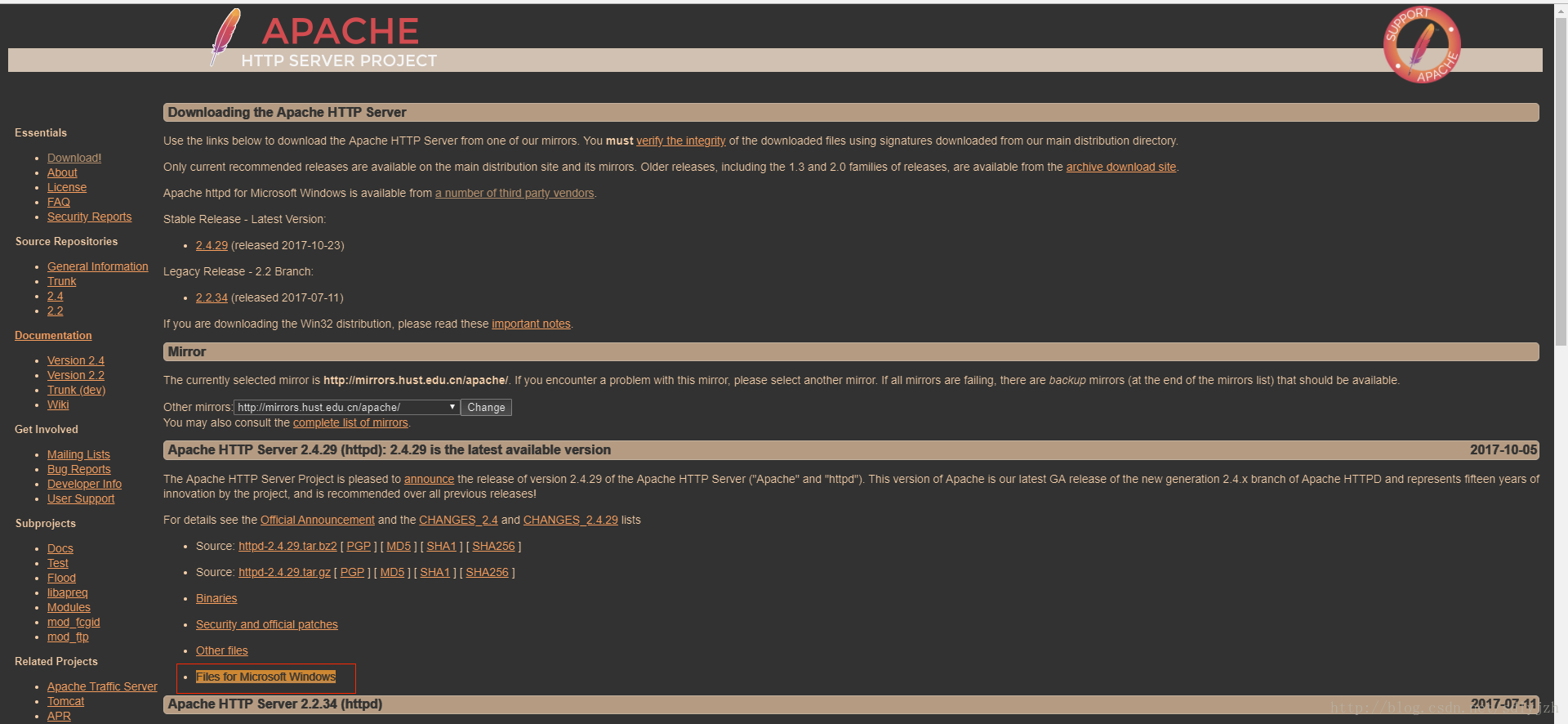
Task: Open the Download! link in Essentials
Action: coord(74,158)
